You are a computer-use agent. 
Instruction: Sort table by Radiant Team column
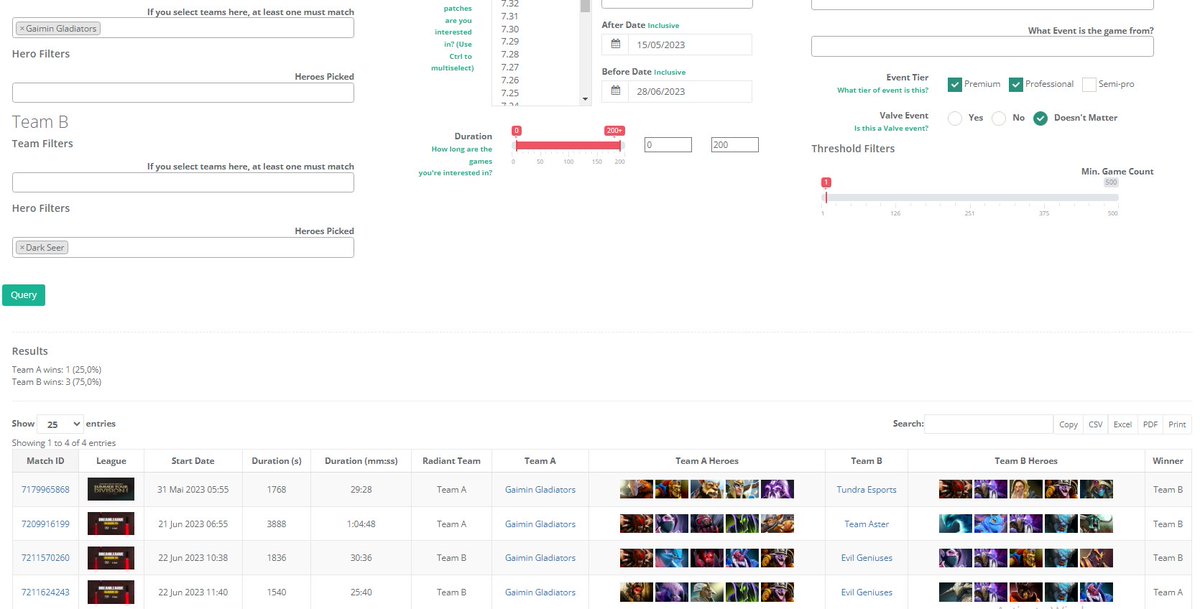452,461
